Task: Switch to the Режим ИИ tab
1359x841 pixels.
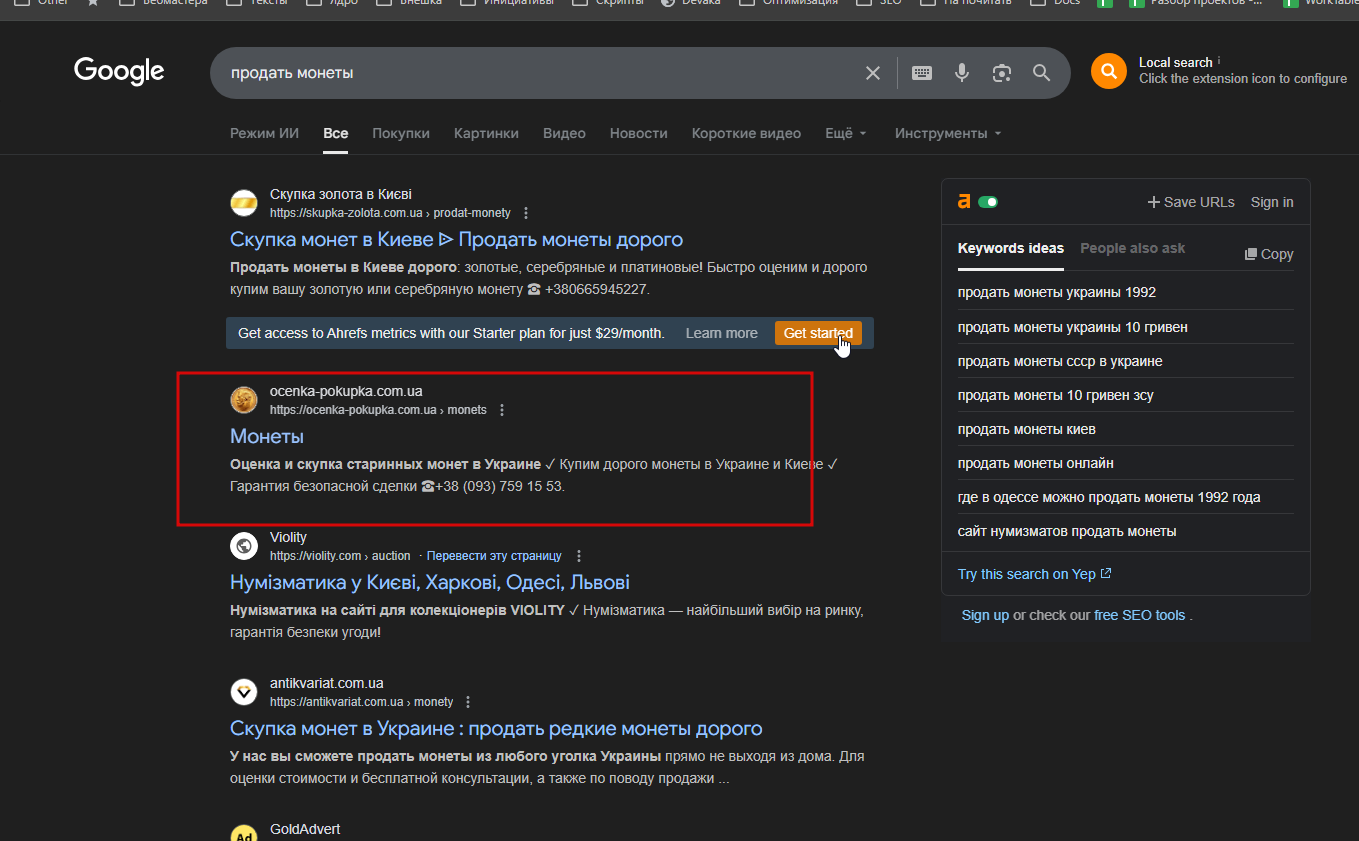Action: 264,133
